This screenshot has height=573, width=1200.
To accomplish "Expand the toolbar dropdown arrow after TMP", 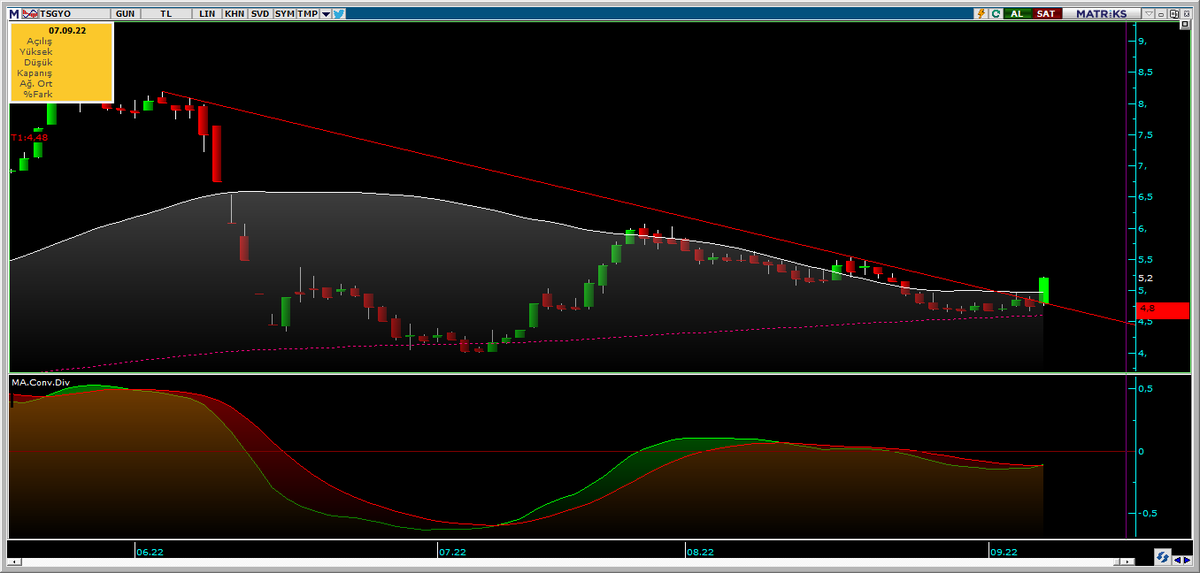I will pyautogui.click(x=326, y=14).
